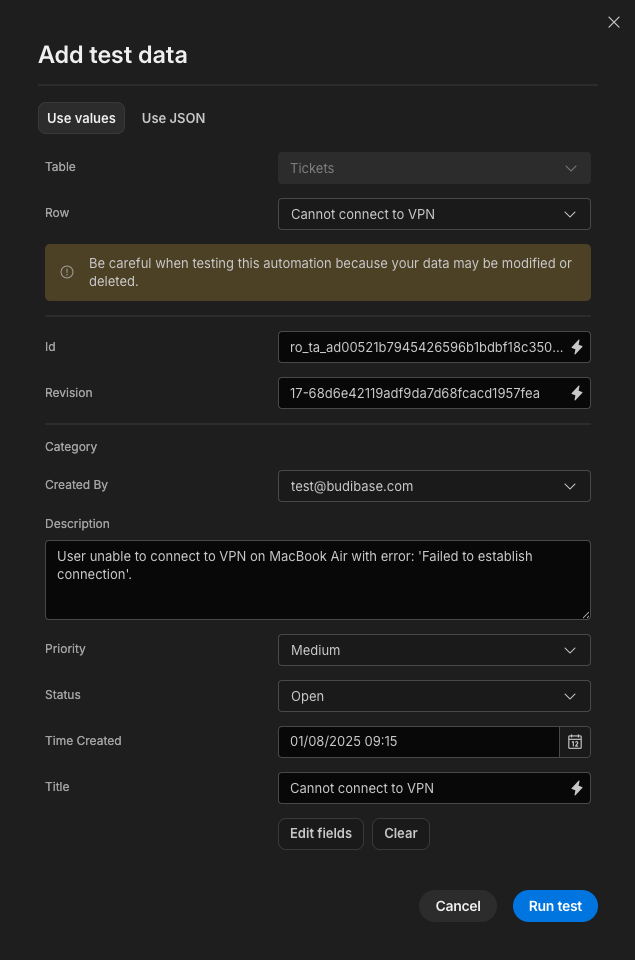
Task: Open the Row dropdown showing Cannot connect to VPN
Action: [x=434, y=214]
